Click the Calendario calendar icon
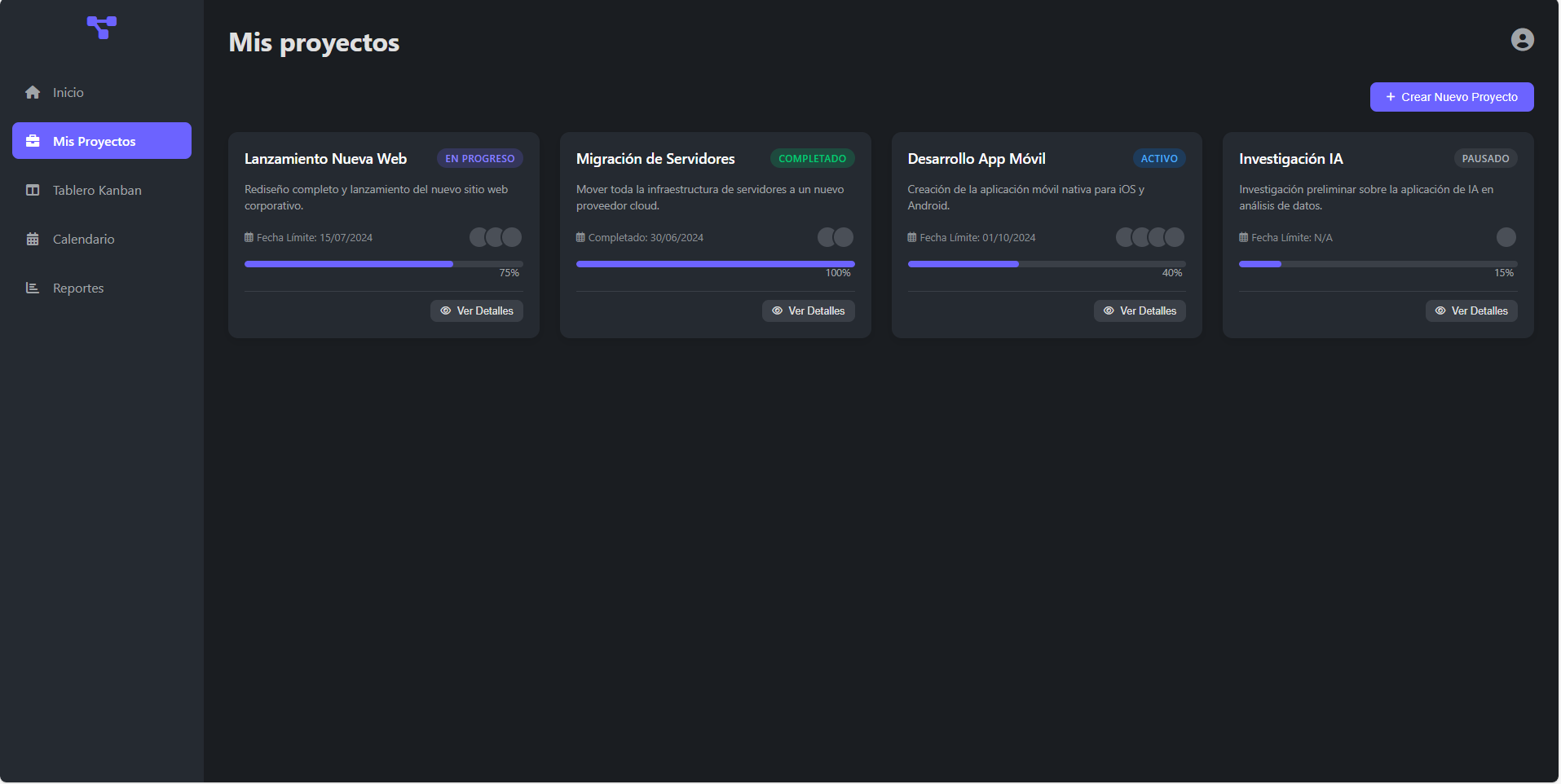Image resolution: width=1561 pixels, height=784 pixels. [33, 240]
